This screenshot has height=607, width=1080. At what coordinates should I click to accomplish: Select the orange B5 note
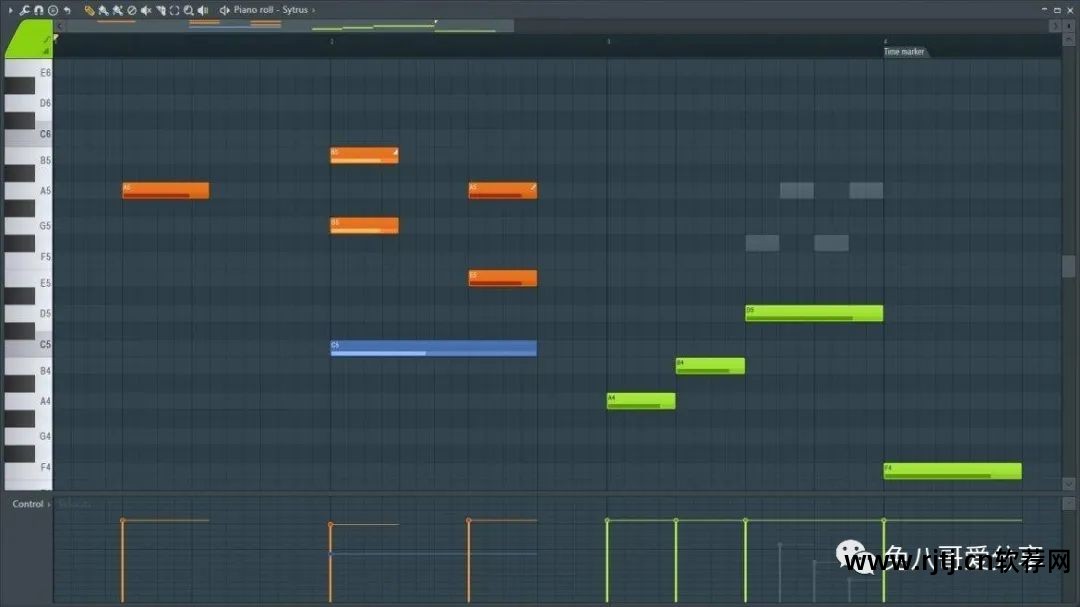click(x=364, y=155)
